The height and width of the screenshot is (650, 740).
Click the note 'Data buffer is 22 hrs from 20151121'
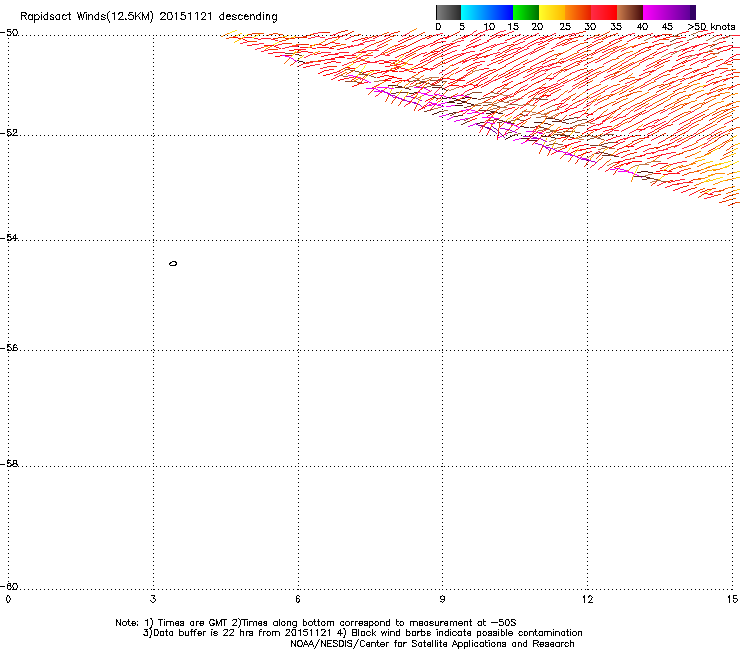pyautogui.click(x=243, y=633)
